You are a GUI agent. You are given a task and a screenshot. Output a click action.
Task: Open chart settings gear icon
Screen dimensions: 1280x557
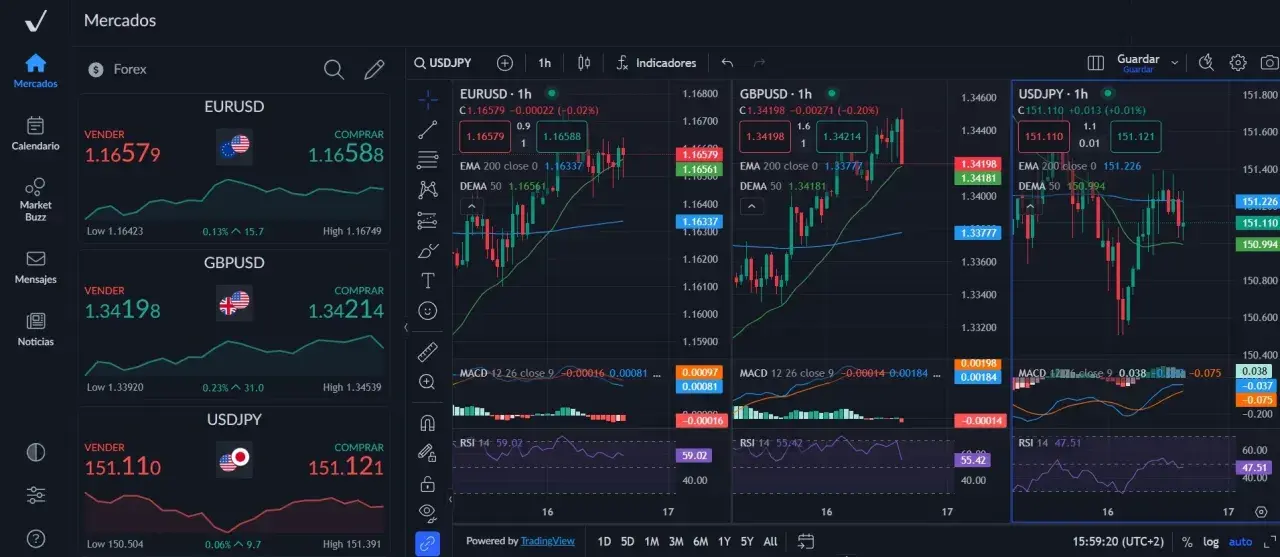1238,63
